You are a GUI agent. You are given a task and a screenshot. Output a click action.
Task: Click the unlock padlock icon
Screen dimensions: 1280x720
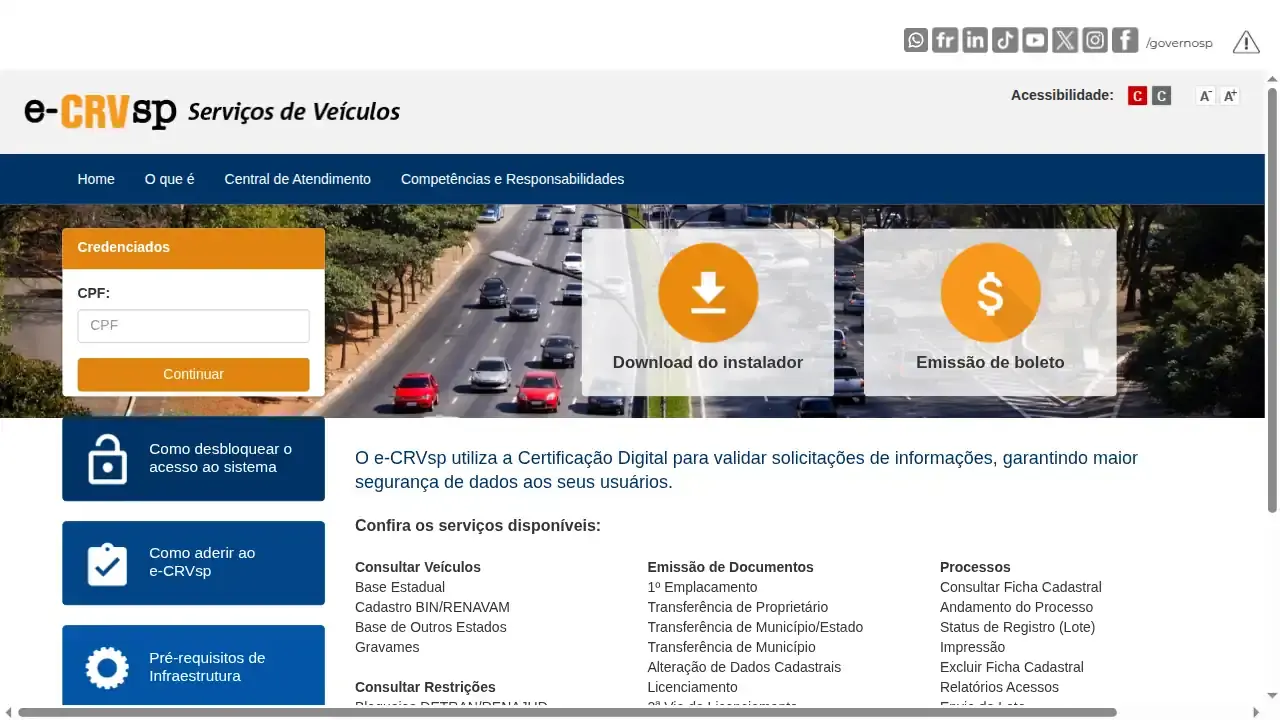pyautogui.click(x=107, y=459)
